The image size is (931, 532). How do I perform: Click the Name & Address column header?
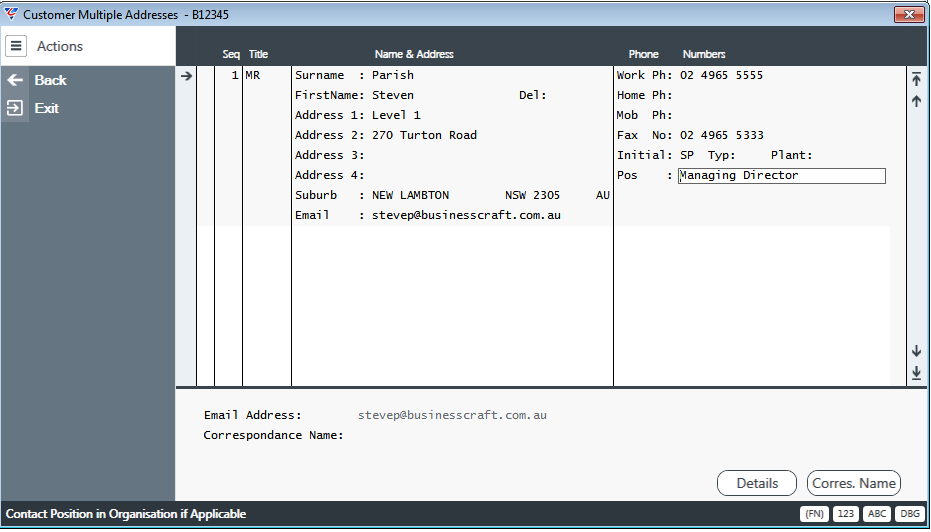(414, 54)
